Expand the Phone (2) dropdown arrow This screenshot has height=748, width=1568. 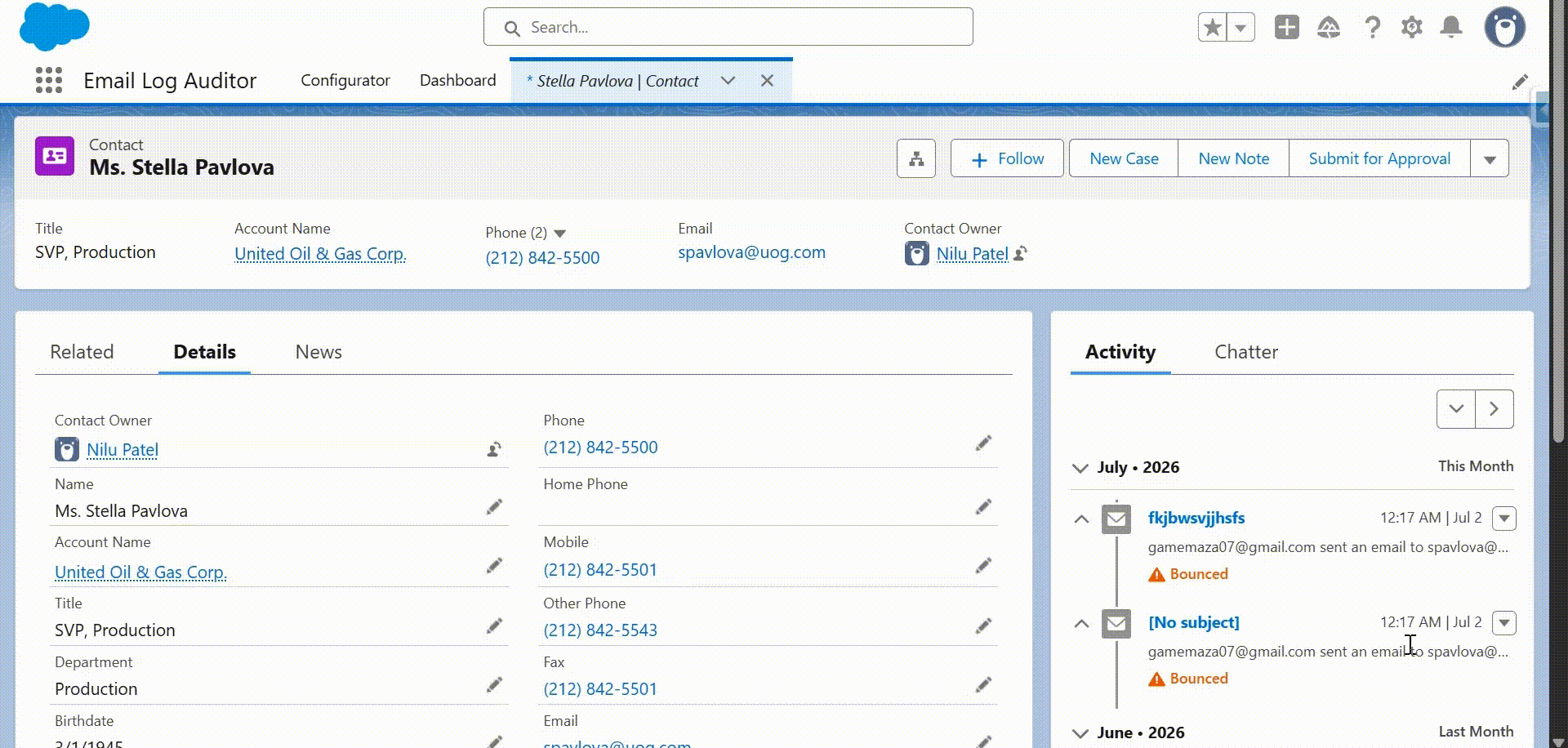click(x=559, y=234)
